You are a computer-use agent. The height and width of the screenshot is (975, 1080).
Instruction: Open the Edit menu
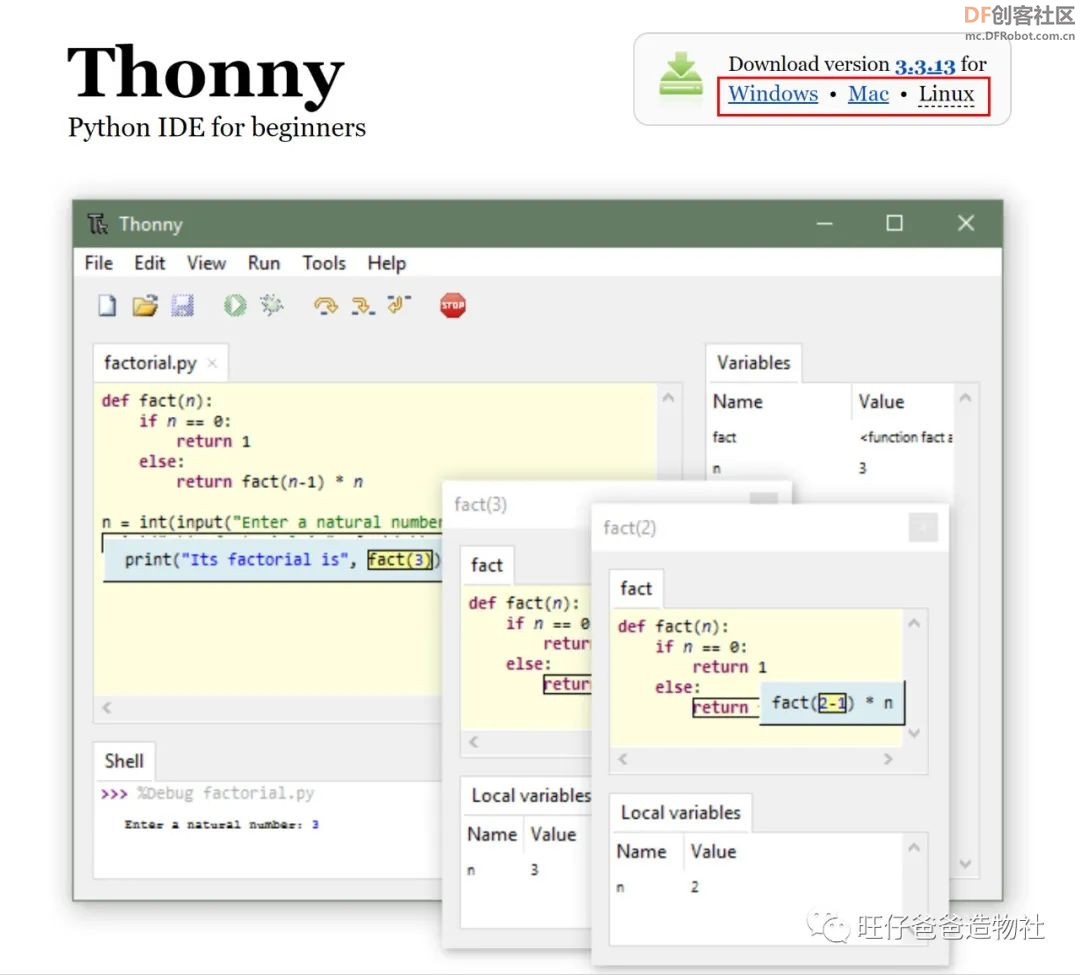pyautogui.click(x=149, y=263)
